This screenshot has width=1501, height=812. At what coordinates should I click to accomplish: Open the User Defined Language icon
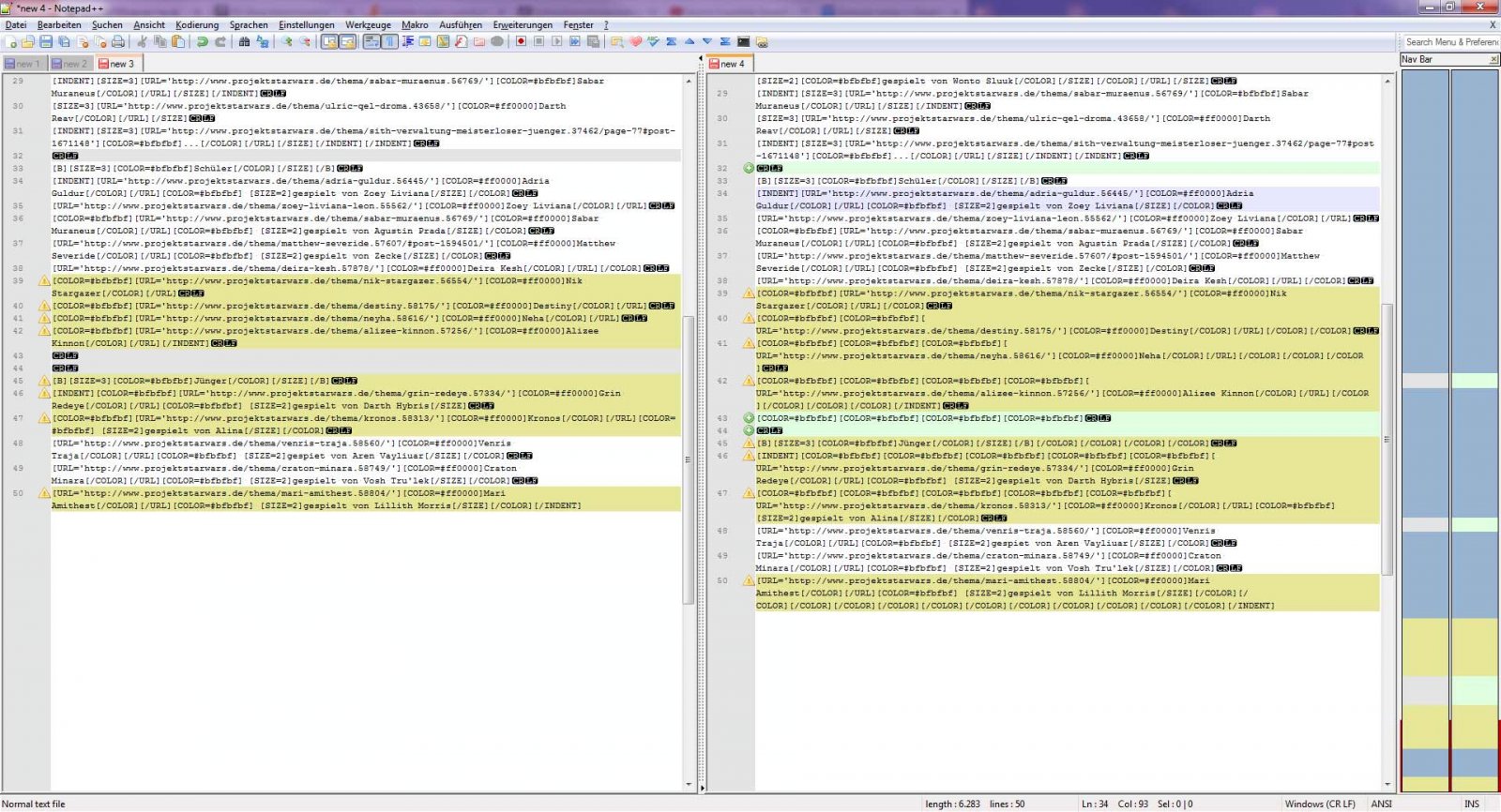click(x=425, y=41)
